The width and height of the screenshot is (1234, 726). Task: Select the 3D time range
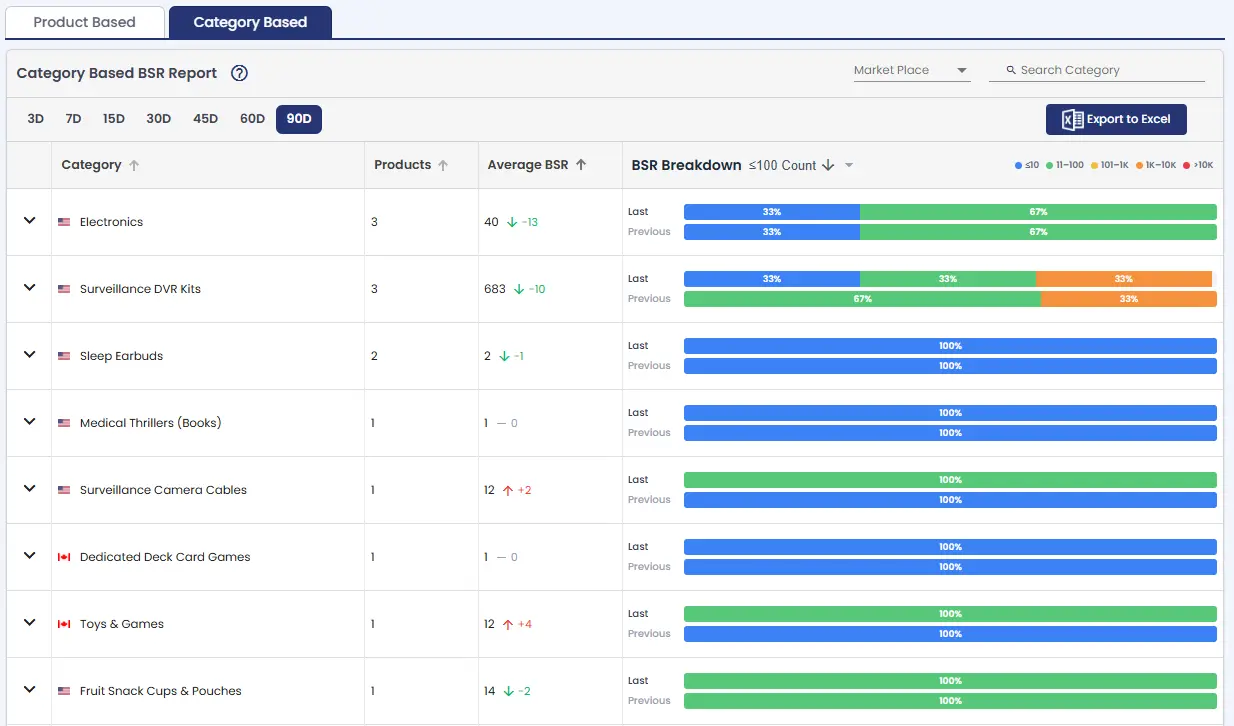coord(35,119)
